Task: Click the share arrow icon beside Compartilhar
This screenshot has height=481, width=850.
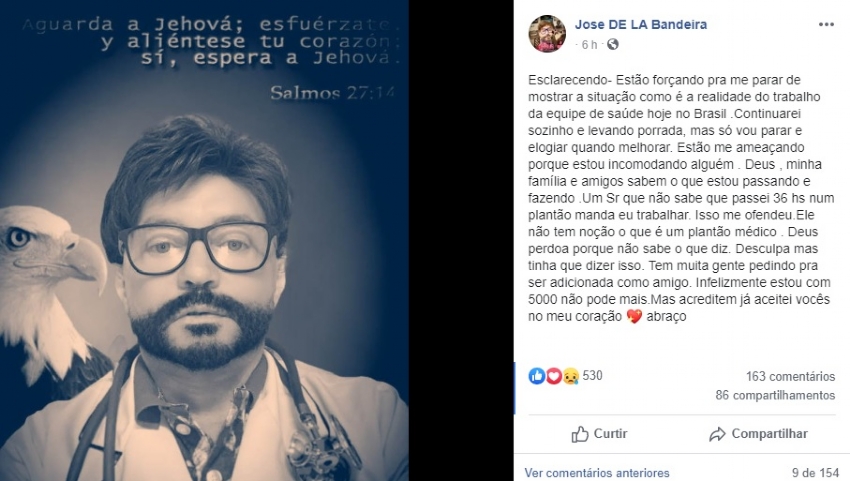Action: click(717, 434)
